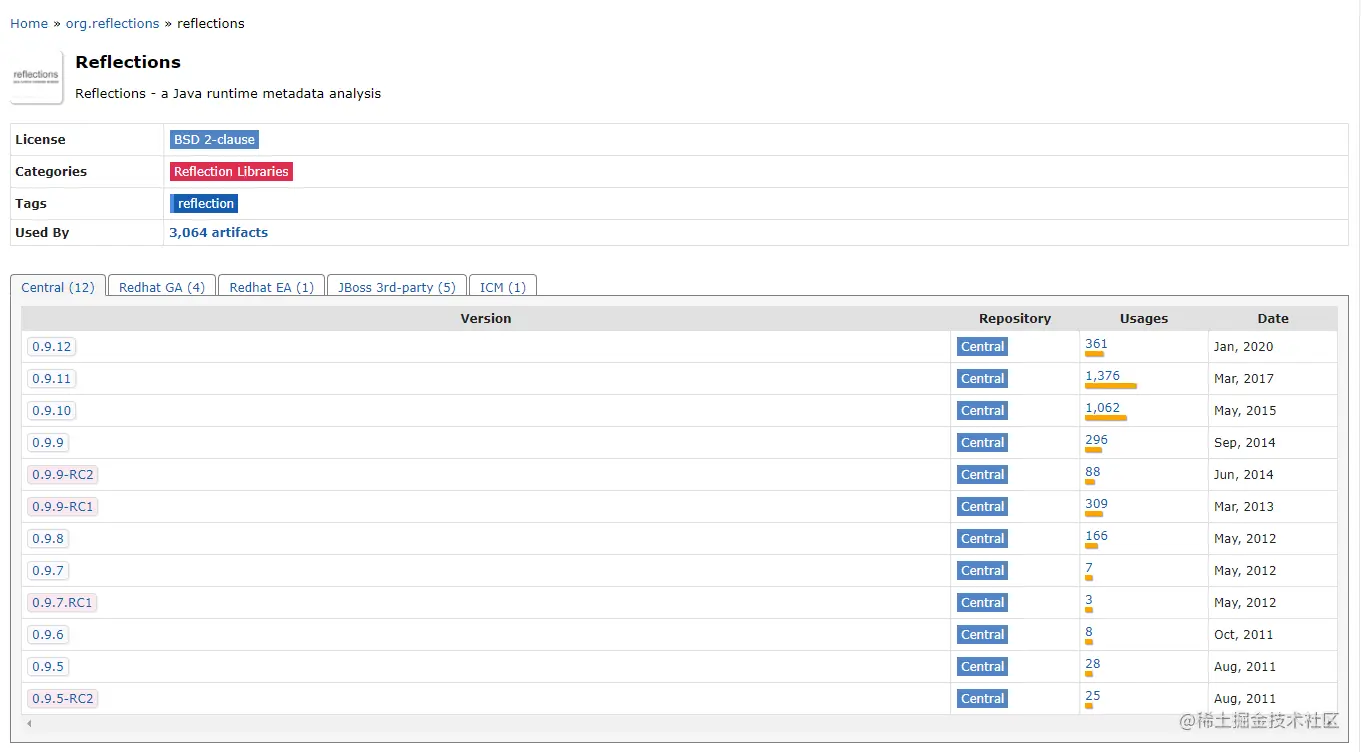Screen dimensions: 1361x752
Task: Click Central repository badge in 0.9.9 row
Action: (982, 443)
